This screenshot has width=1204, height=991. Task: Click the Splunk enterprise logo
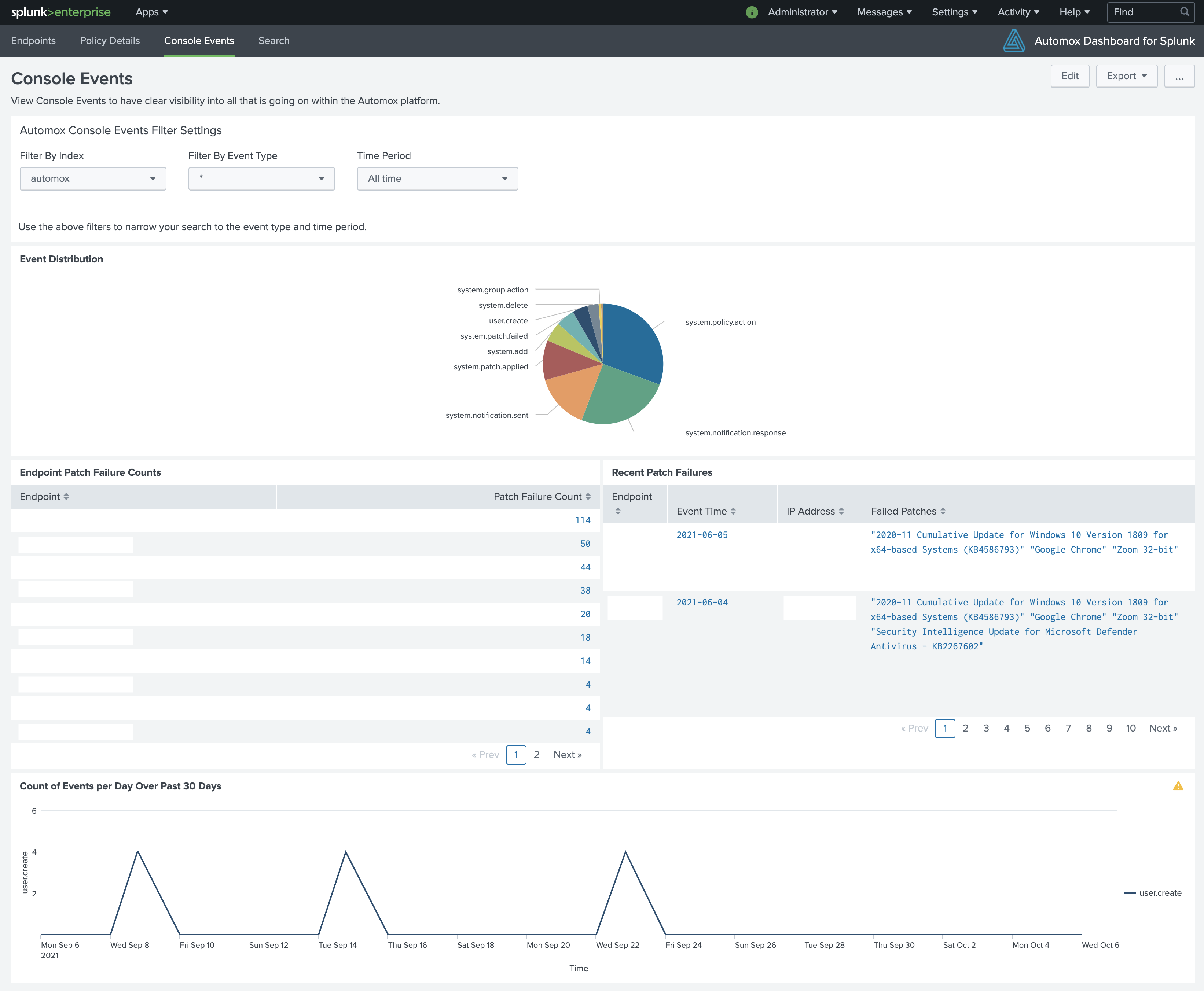[60, 12]
